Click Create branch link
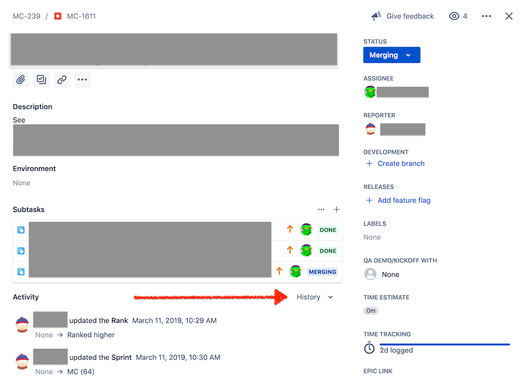The width and height of the screenshot is (530, 379). tap(401, 164)
